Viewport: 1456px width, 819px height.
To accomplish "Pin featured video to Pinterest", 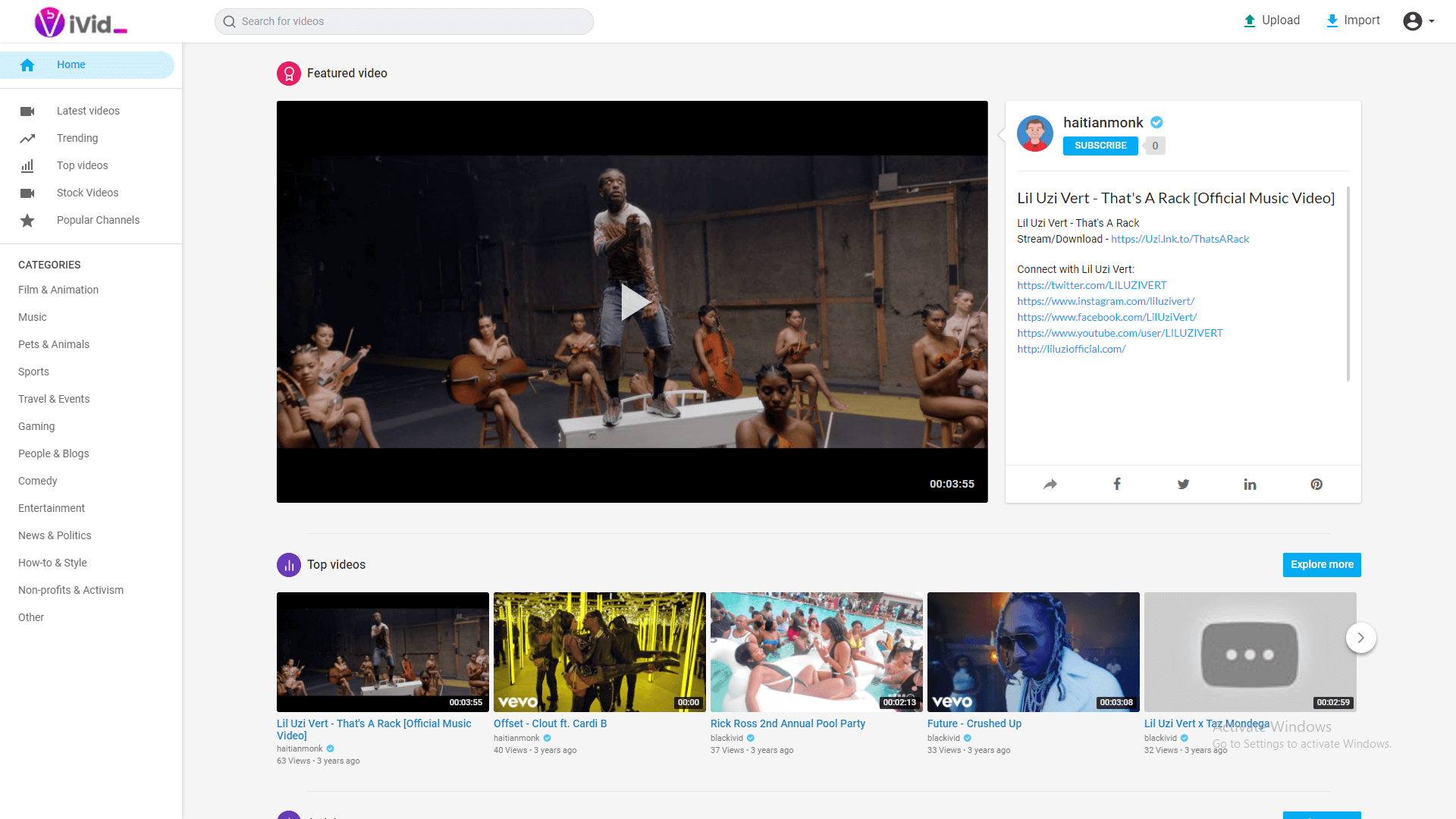I will [1316, 484].
